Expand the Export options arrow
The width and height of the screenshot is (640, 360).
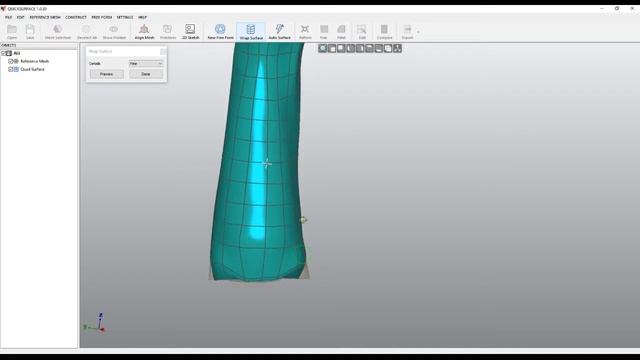pyautogui.click(x=418, y=32)
